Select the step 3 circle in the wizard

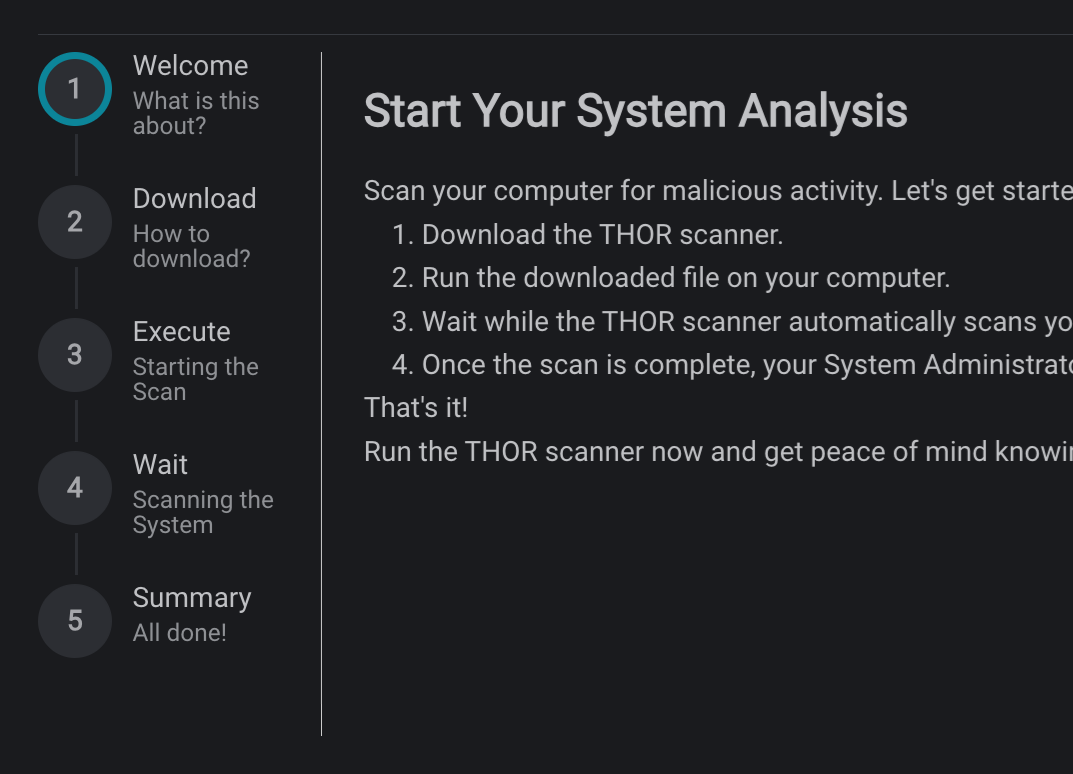(x=74, y=354)
